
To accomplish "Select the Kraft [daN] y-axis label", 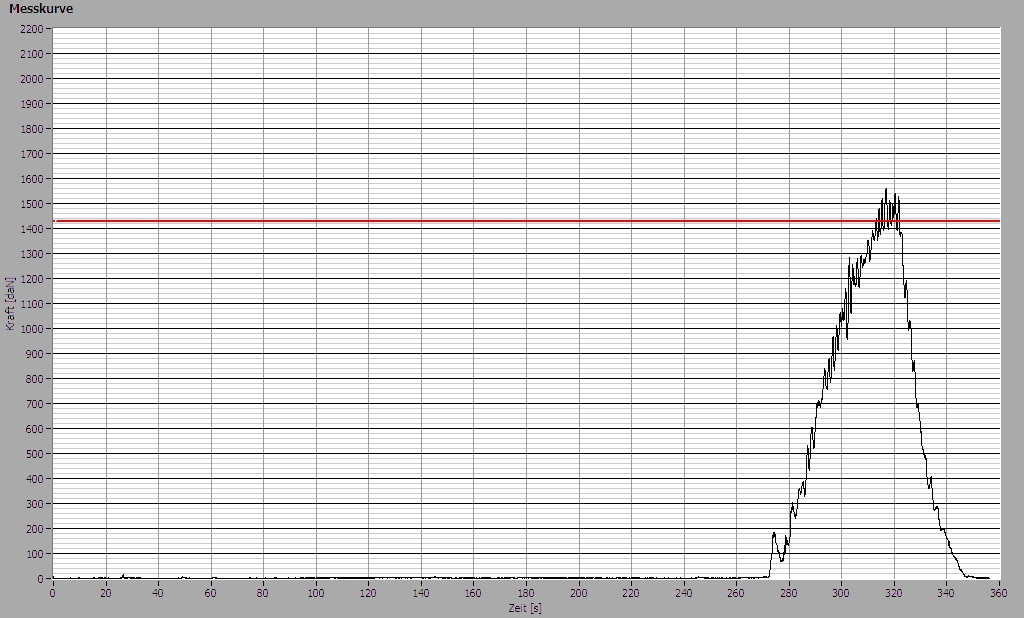I will click(x=10, y=304).
